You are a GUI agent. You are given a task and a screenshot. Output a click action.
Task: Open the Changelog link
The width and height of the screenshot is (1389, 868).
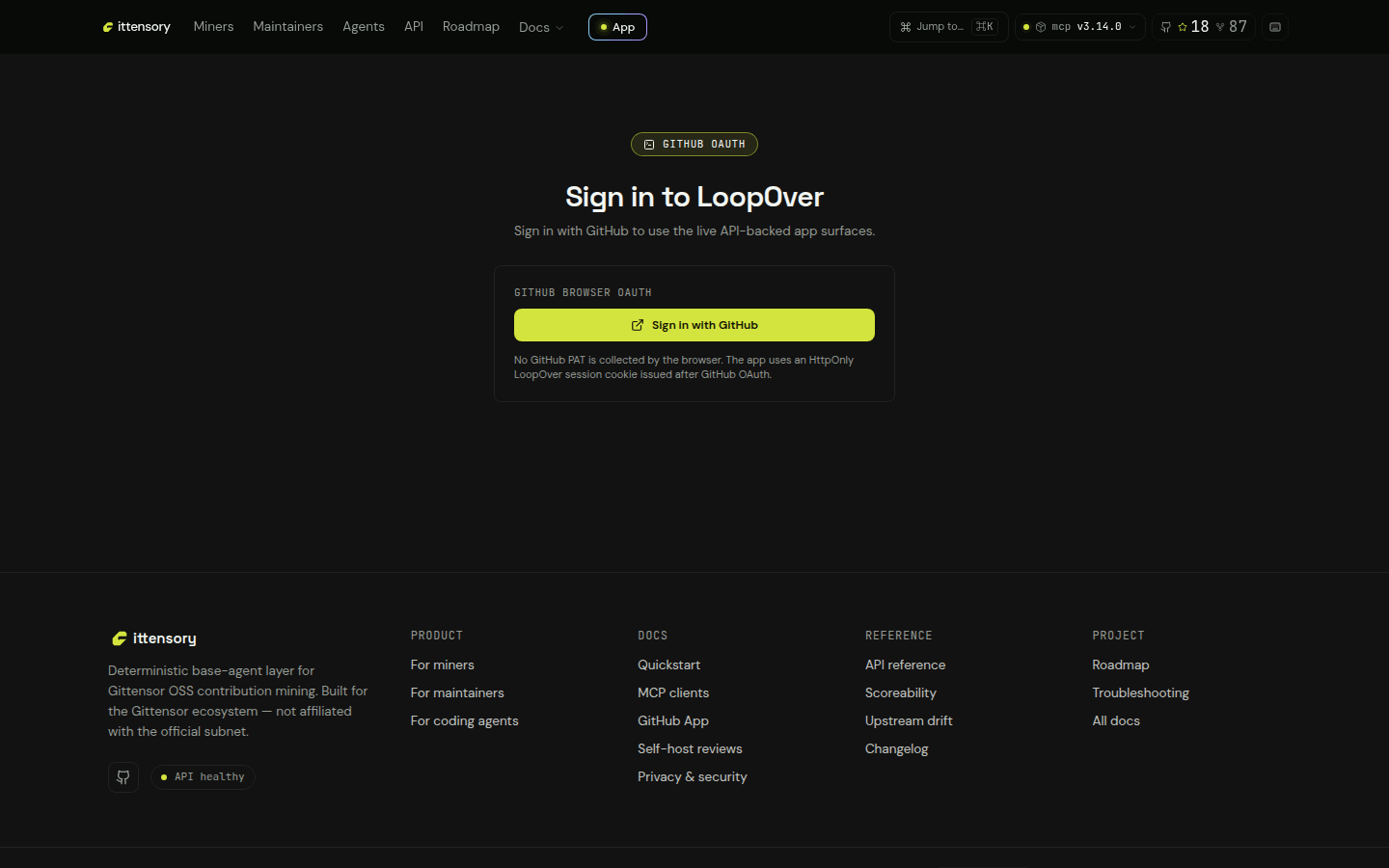tap(897, 748)
